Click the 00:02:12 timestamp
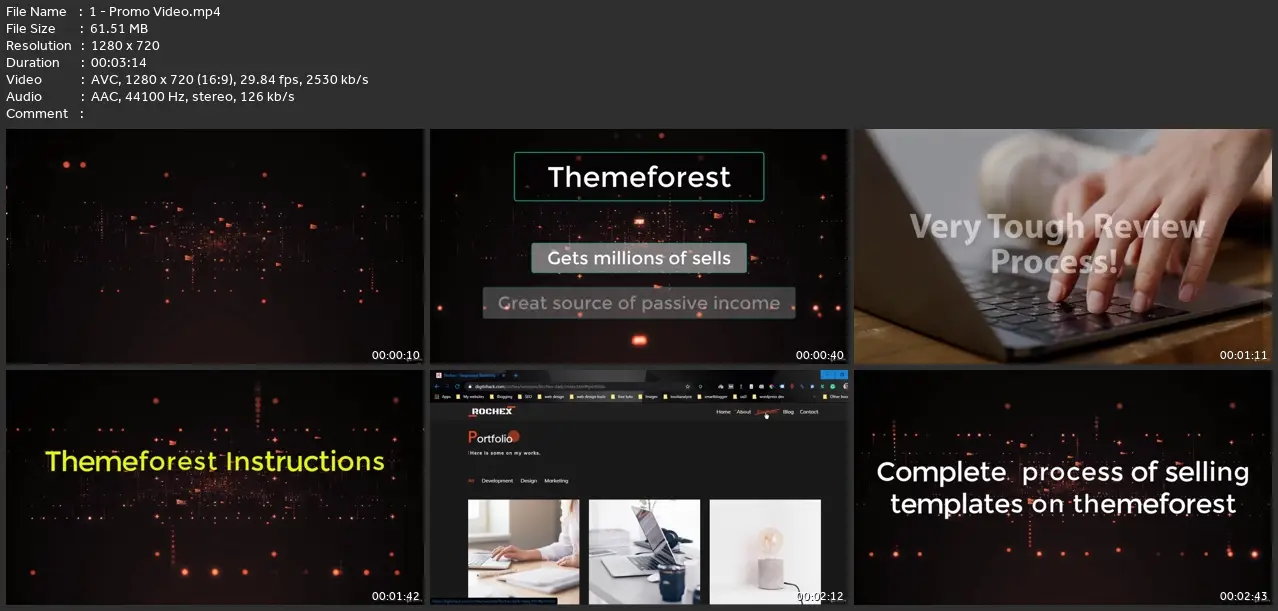This screenshot has height=611, width=1278. click(819, 597)
